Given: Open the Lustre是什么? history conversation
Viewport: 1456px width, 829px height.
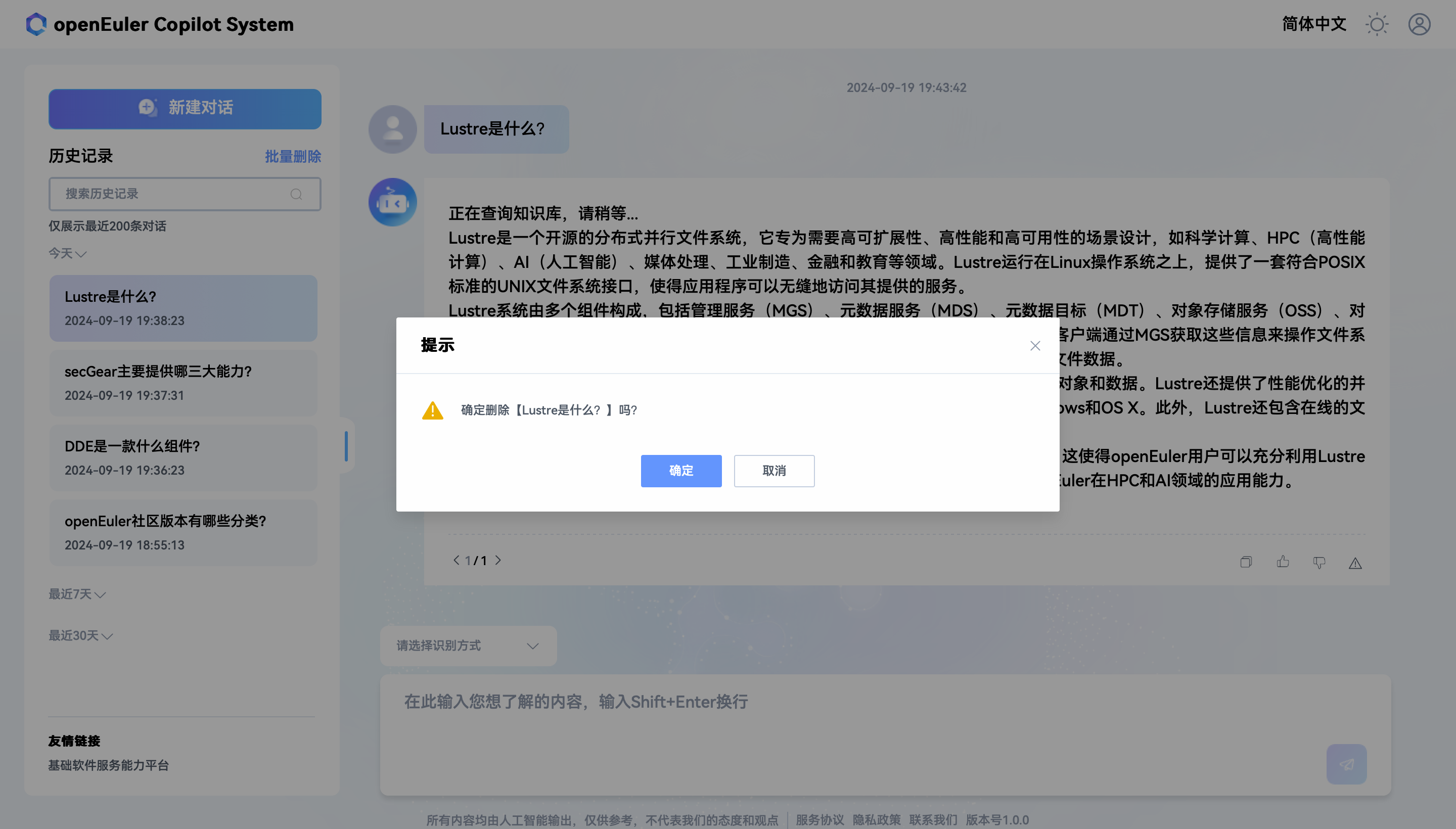Looking at the screenshot, I should (x=183, y=308).
